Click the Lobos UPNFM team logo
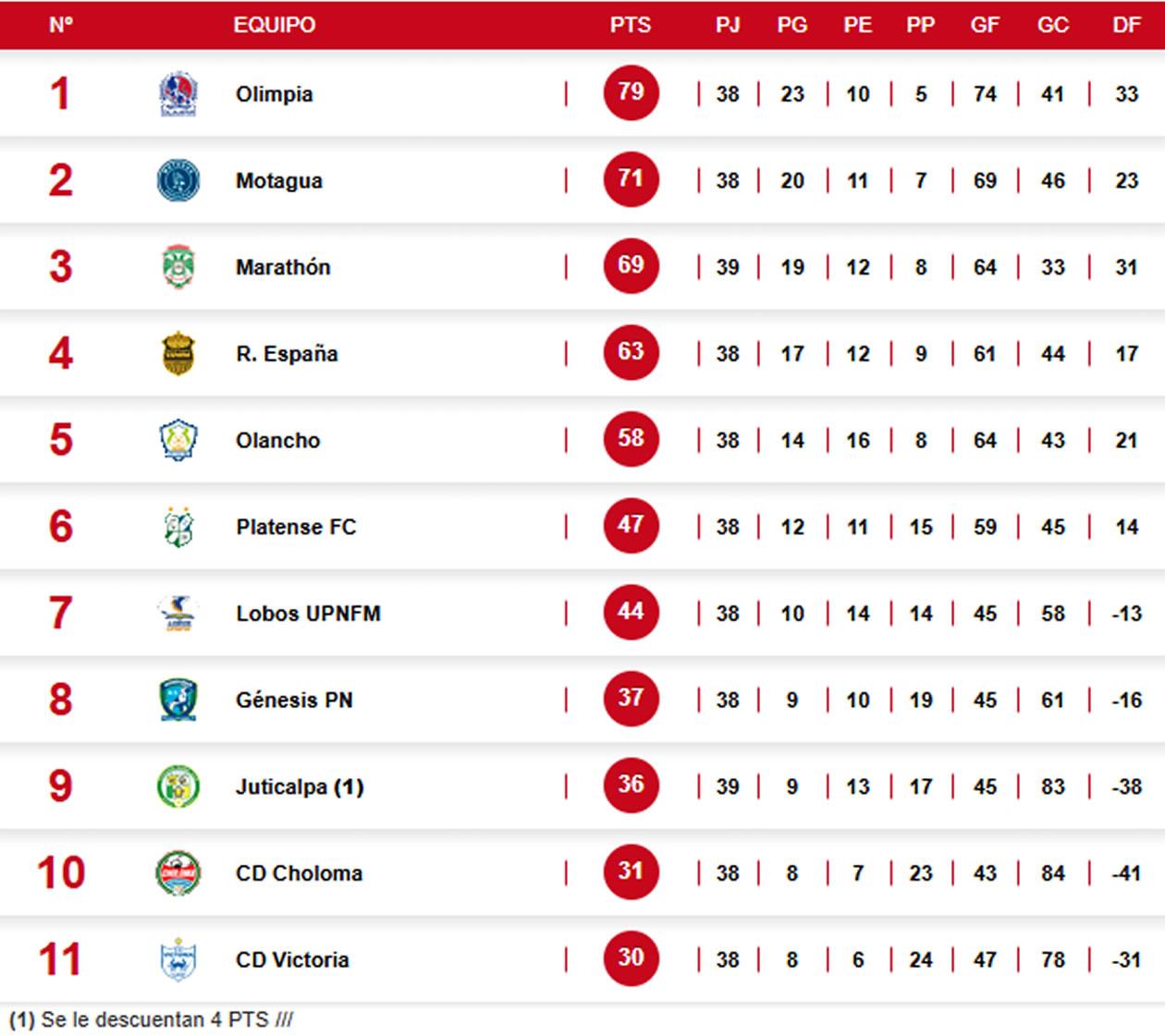 pyautogui.click(x=178, y=614)
